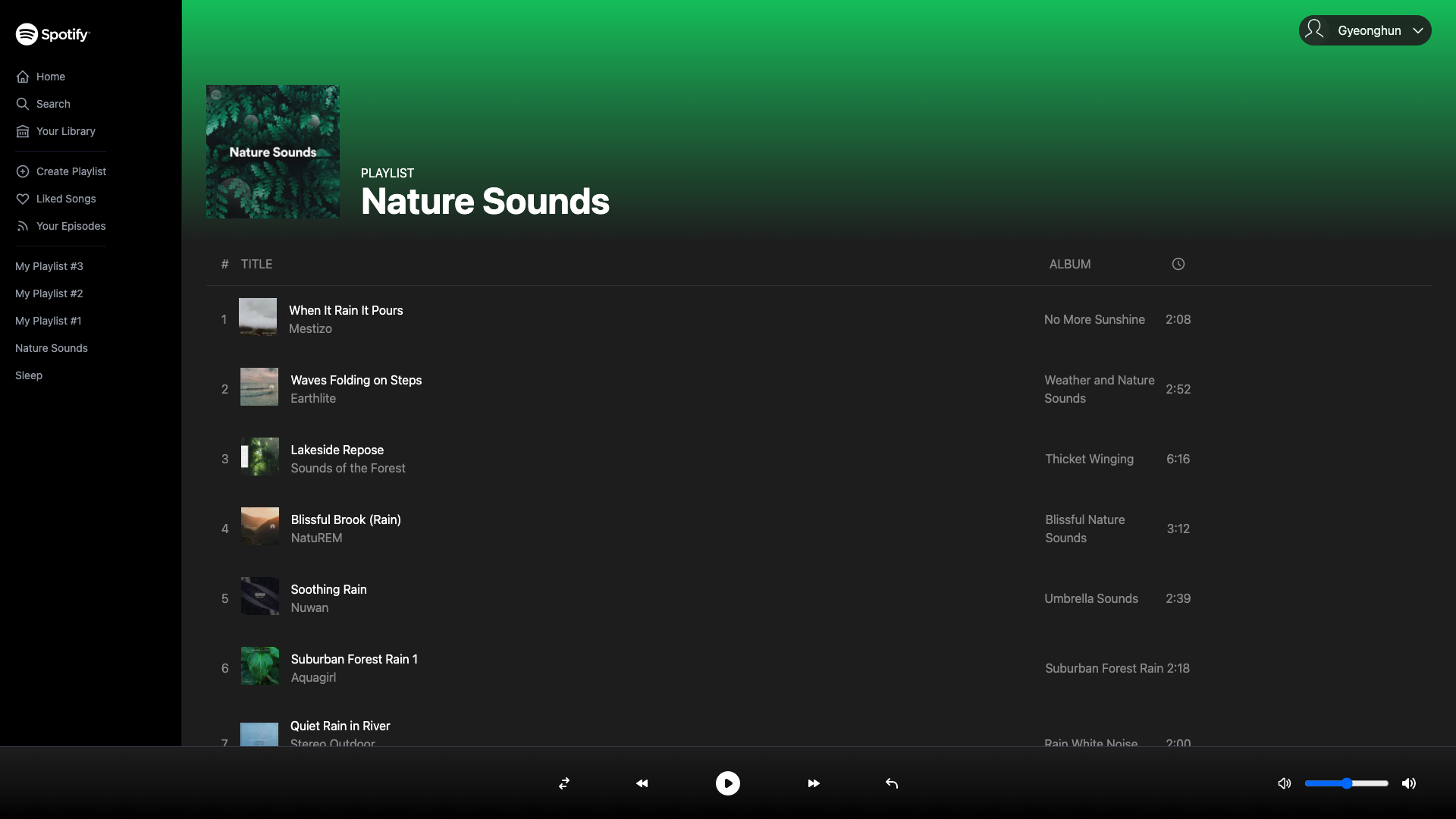Click artist Sounds of the Forest
The height and width of the screenshot is (819, 1456).
348,468
